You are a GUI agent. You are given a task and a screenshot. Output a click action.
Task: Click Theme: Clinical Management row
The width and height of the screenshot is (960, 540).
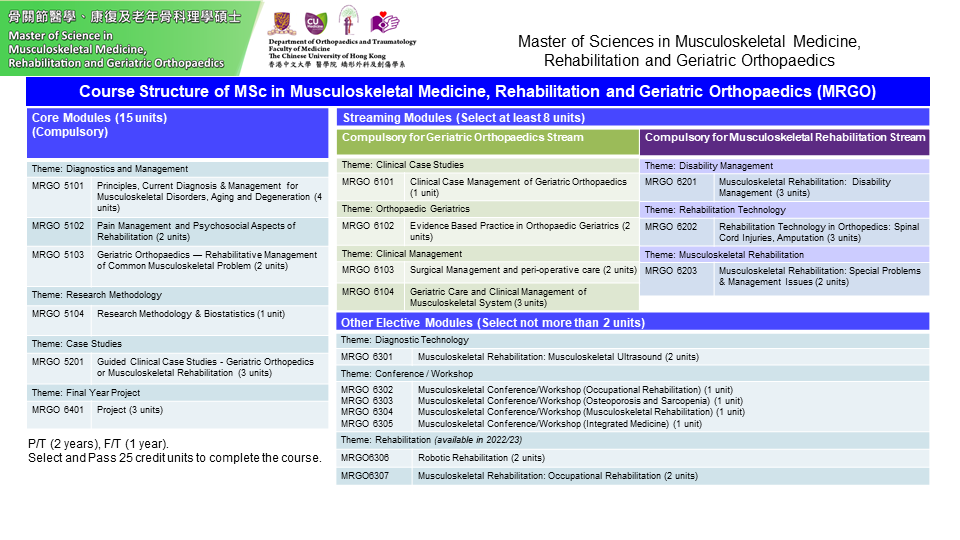click(487, 253)
